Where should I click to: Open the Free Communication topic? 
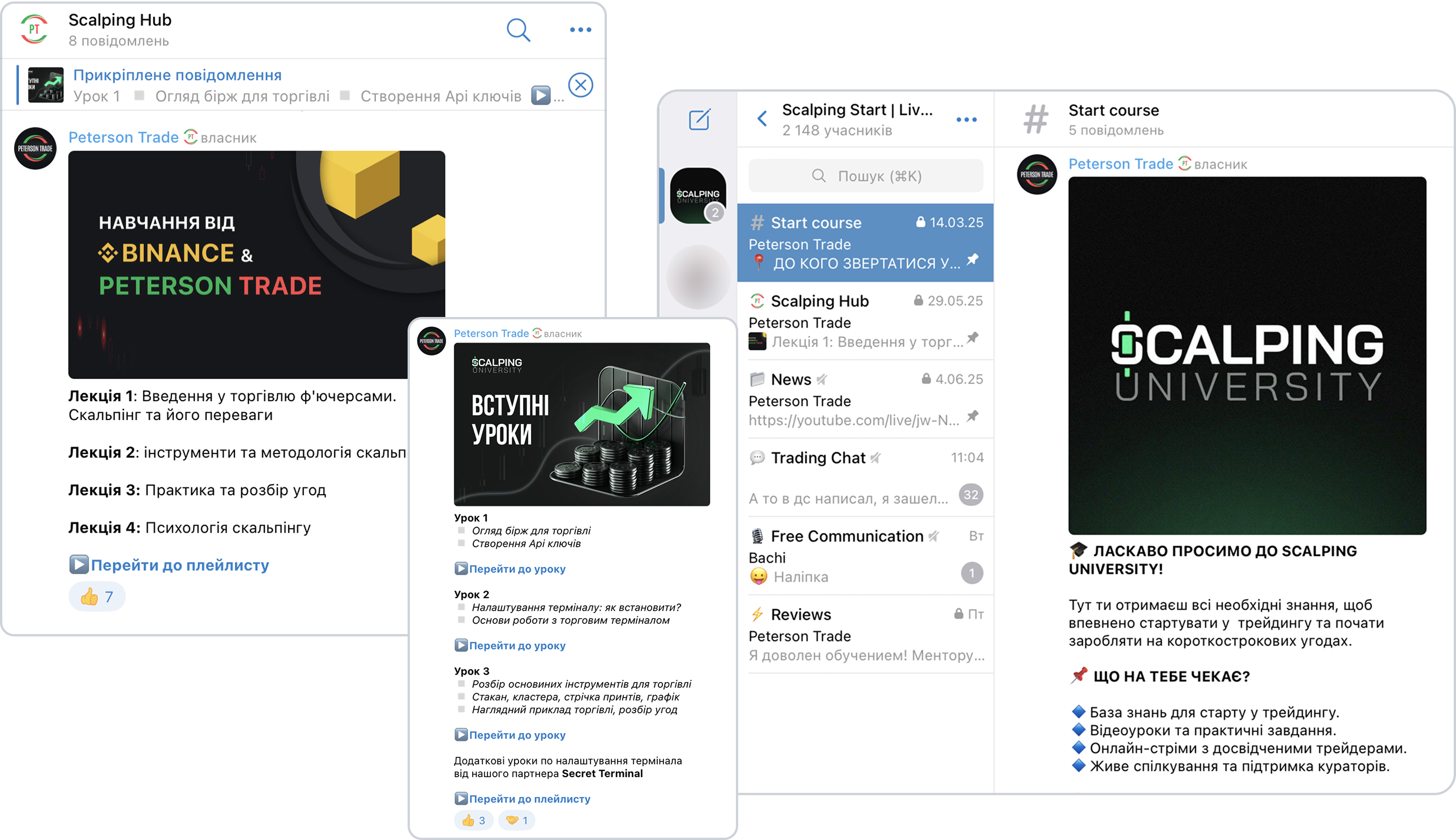tap(865, 556)
